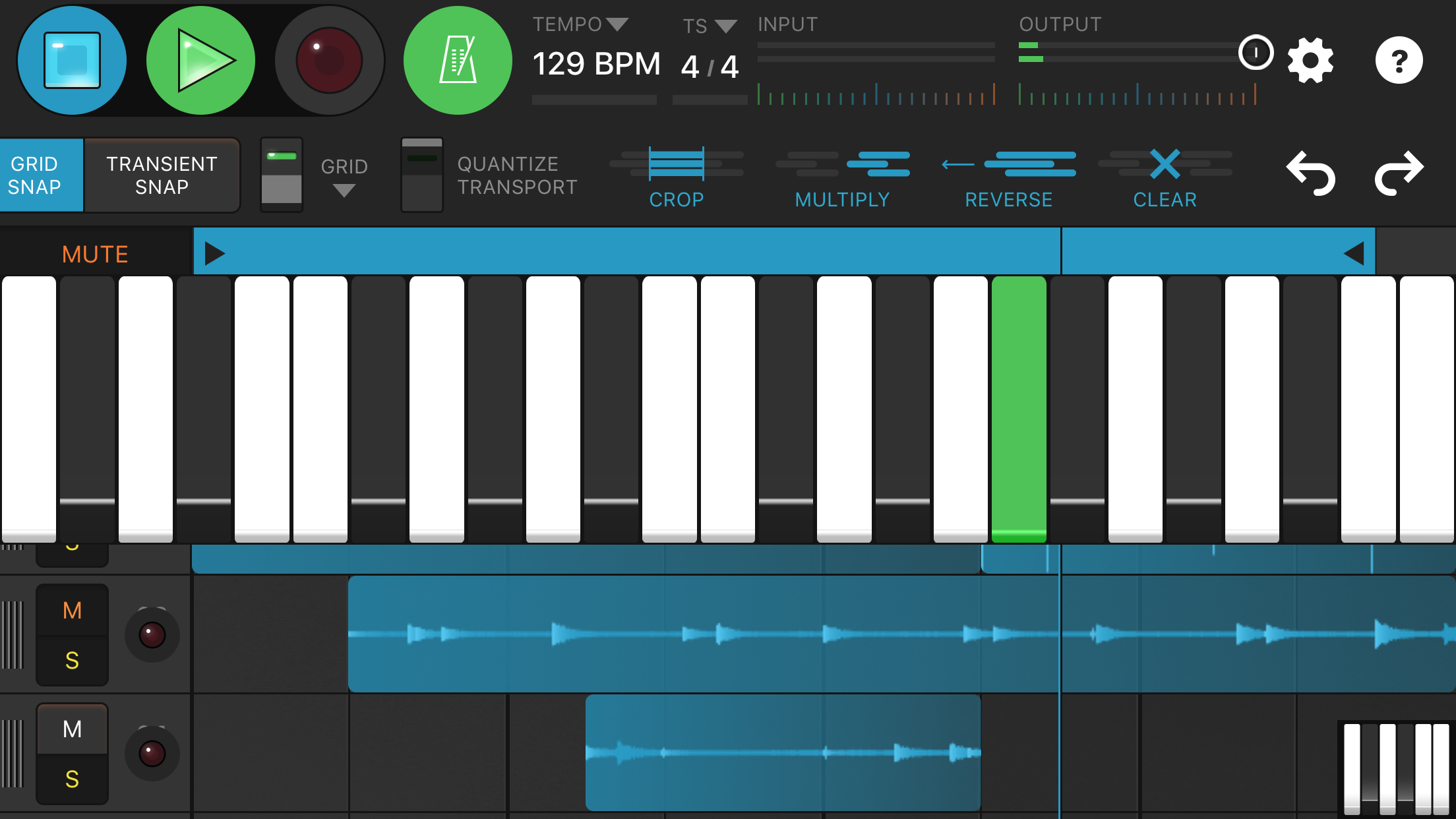Expand the Grid size dropdown arrow
1456x819 pixels.
pyautogui.click(x=344, y=191)
